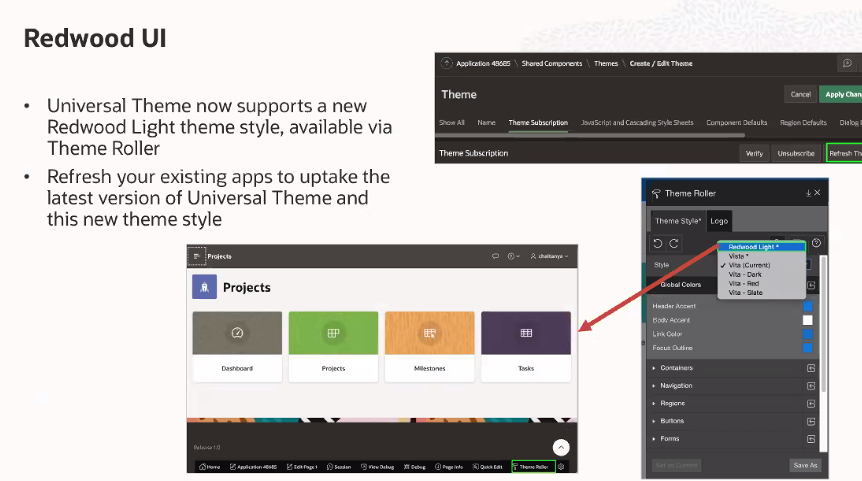Viewport: 862px width, 481px height.
Task: Choose Vista in the Style list
Action: point(761,256)
